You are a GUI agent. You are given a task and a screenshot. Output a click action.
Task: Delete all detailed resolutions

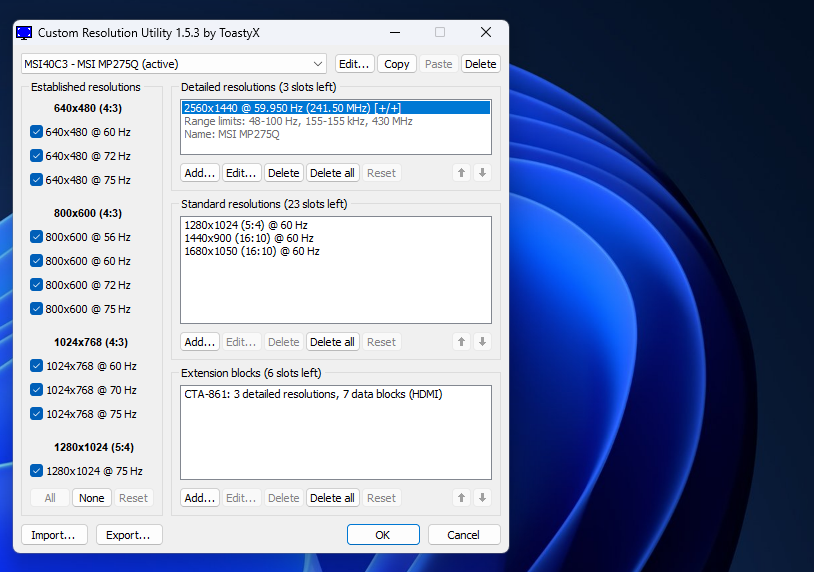332,173
